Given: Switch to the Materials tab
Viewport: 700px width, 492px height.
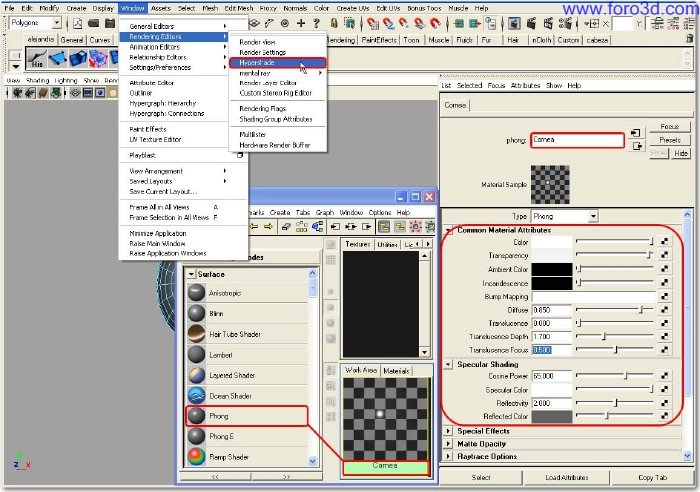Looking at the screenshot, I should 396,371.
